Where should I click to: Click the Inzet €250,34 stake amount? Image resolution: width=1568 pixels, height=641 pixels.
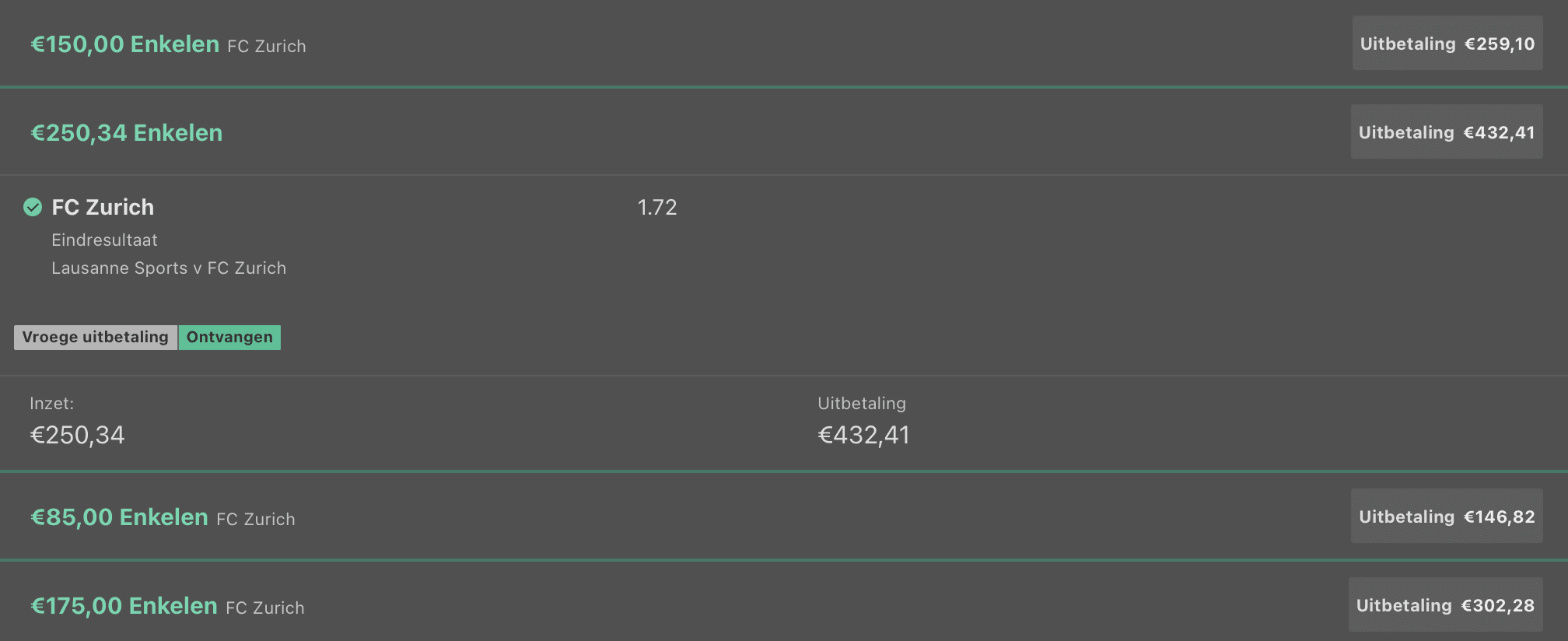click(77, 435)
